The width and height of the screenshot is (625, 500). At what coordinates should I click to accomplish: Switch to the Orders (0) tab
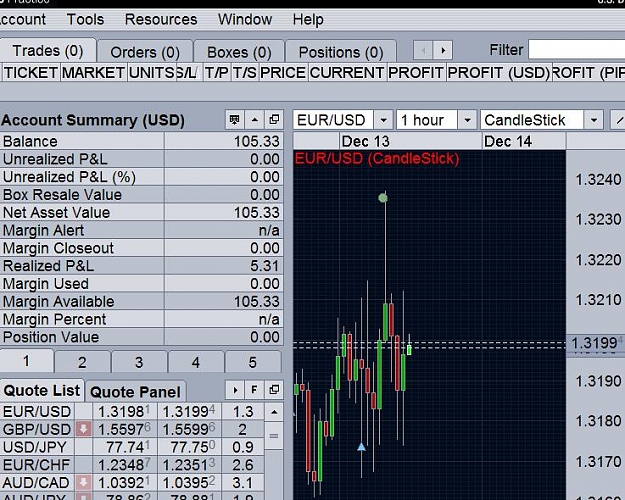pyautogui.click(x=145, y=52)
